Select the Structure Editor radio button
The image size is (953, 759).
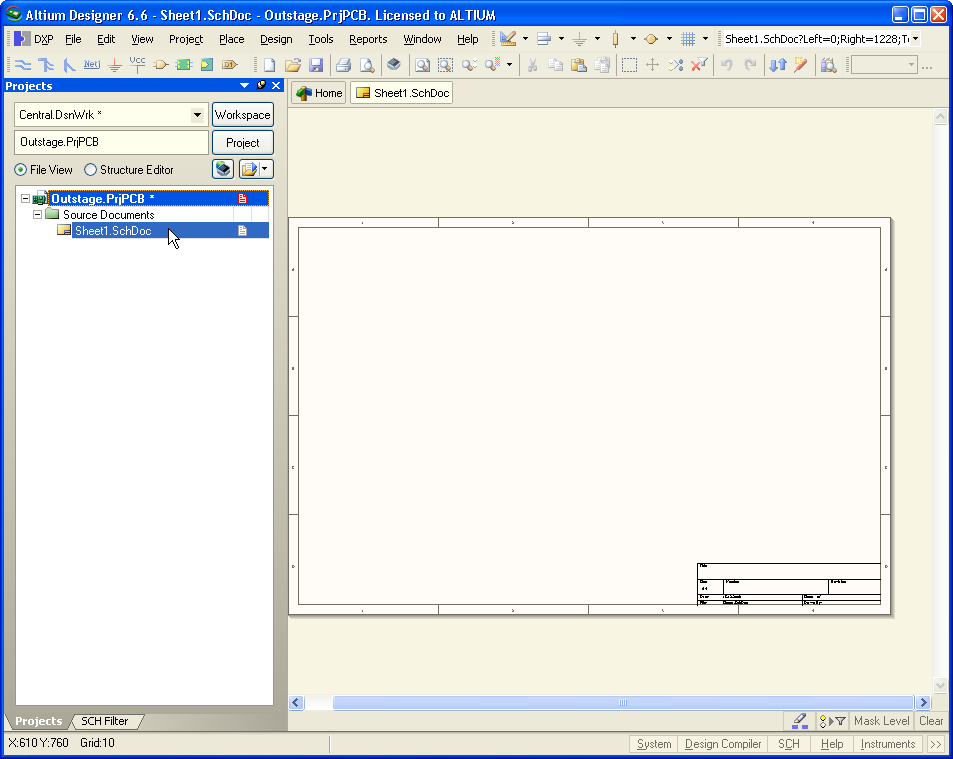[91, 169]
